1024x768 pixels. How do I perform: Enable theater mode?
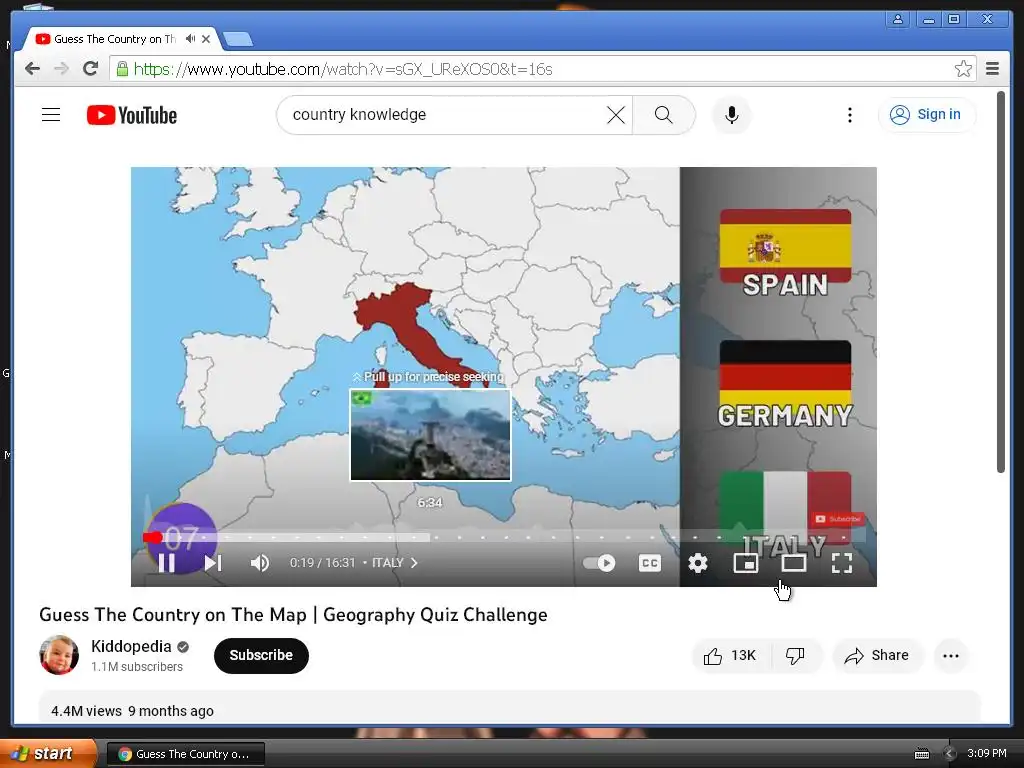pos(793,563)
